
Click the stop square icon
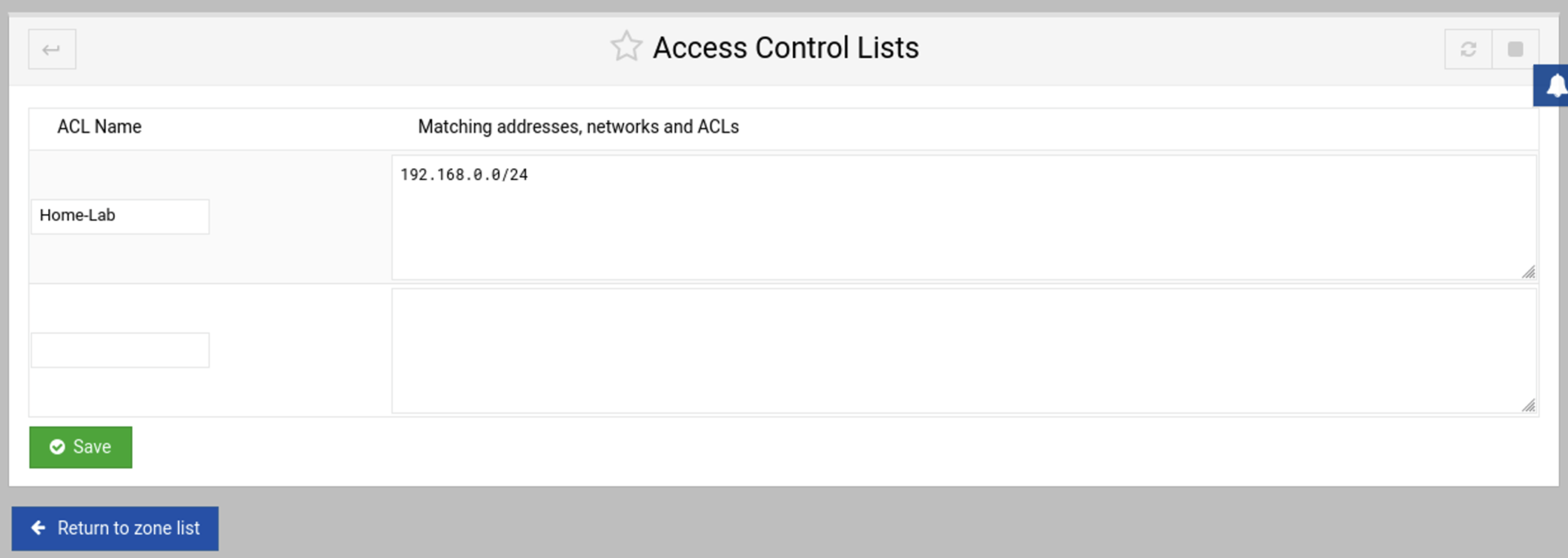pyautogui.click(x=1517, y=49)
